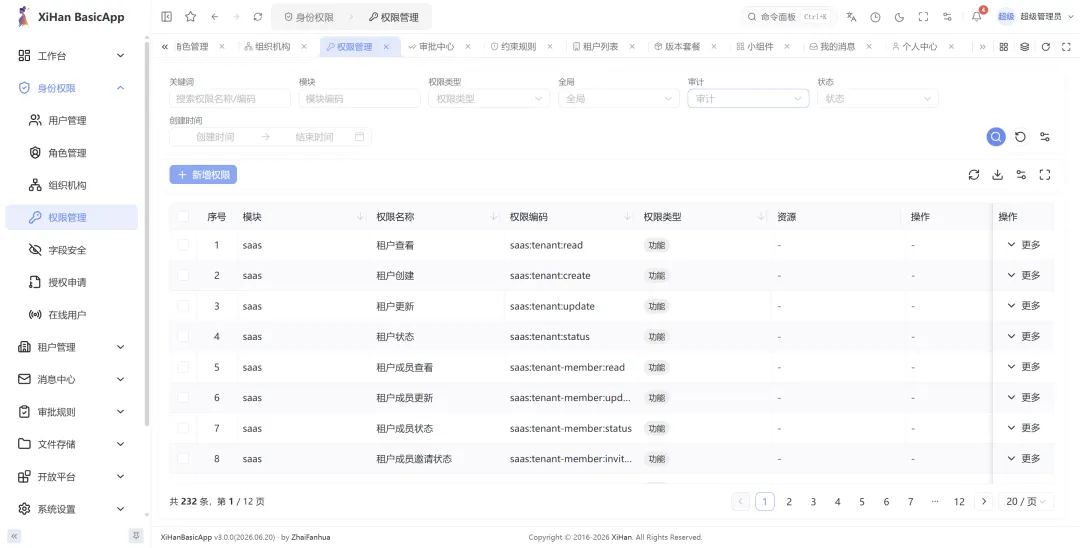Tick the checkbox for row 1 租户查看
Viewport: 1080px width, 548px height.
183,245
